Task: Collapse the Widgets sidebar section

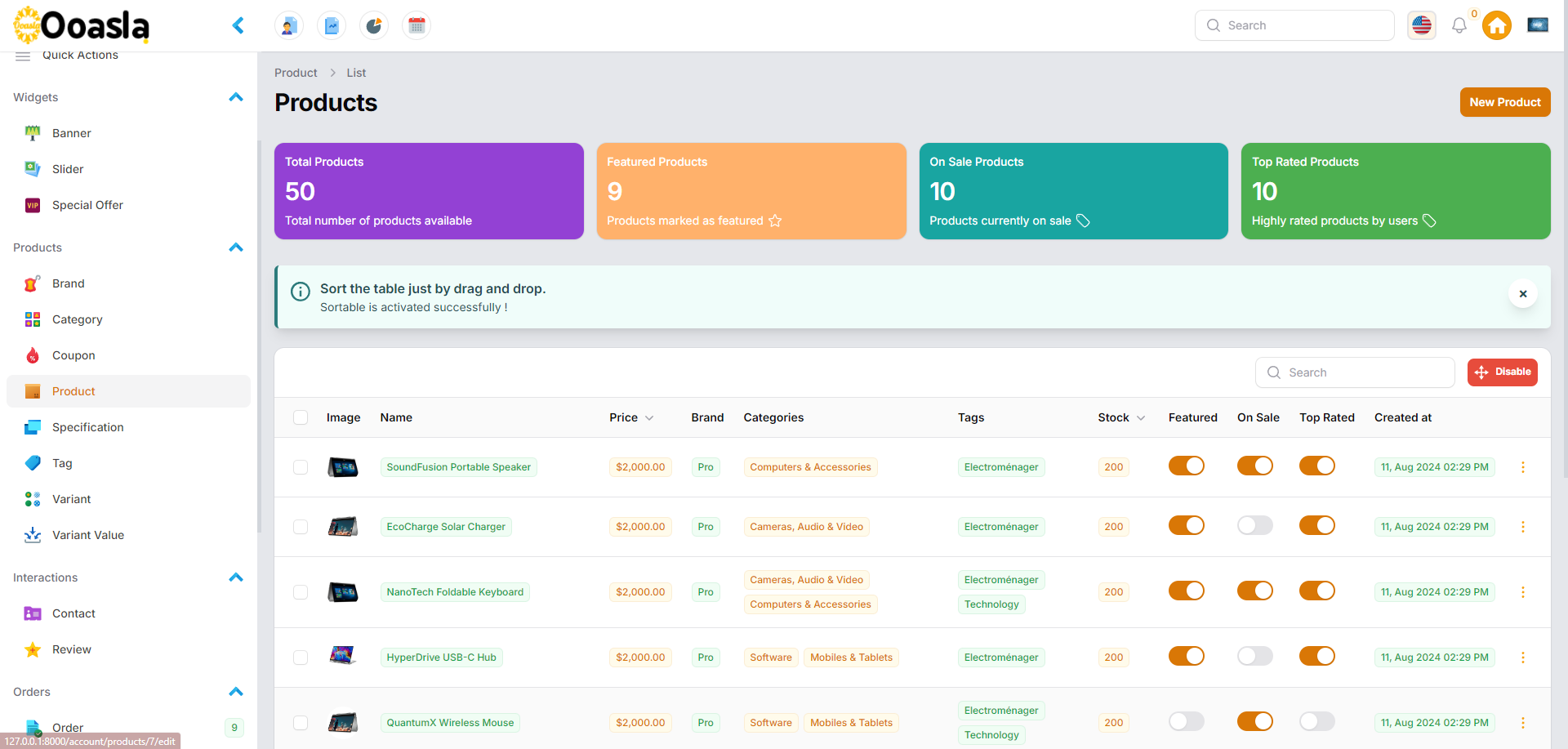Action: 236,97
